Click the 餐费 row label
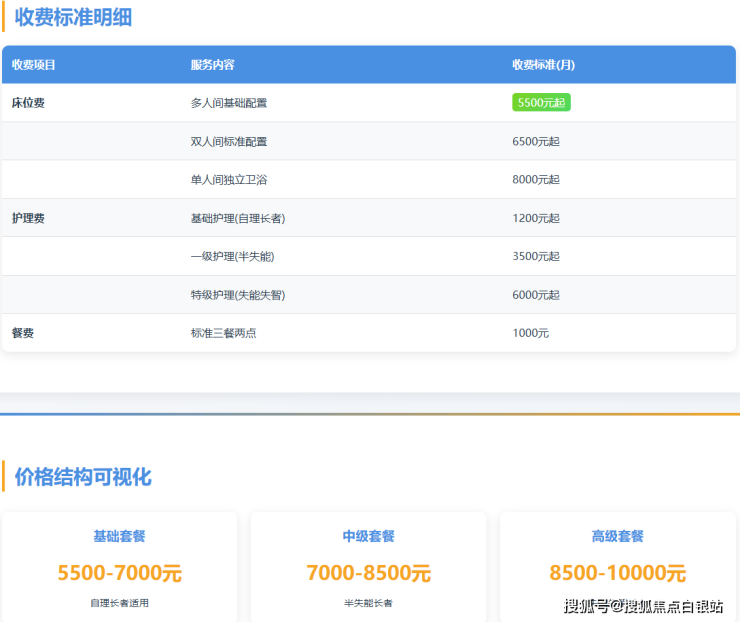Screen dimensions: 740x622 [23, 333]
